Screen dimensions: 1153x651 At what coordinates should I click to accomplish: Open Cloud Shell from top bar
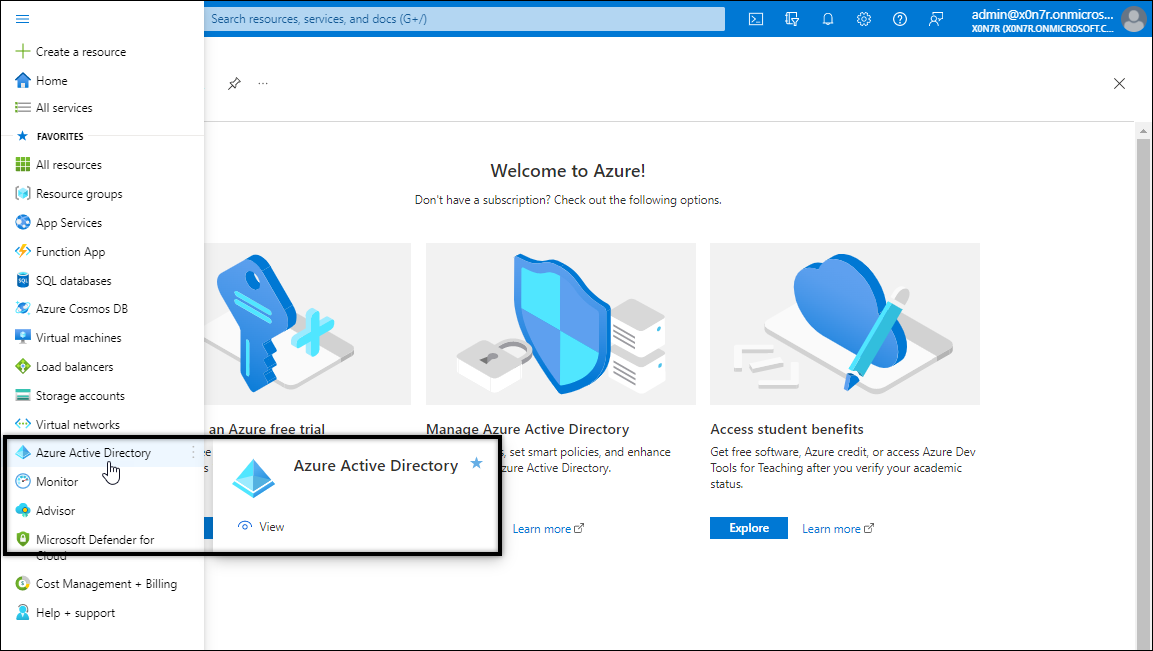pyautogui.click(x=756, y=19)
